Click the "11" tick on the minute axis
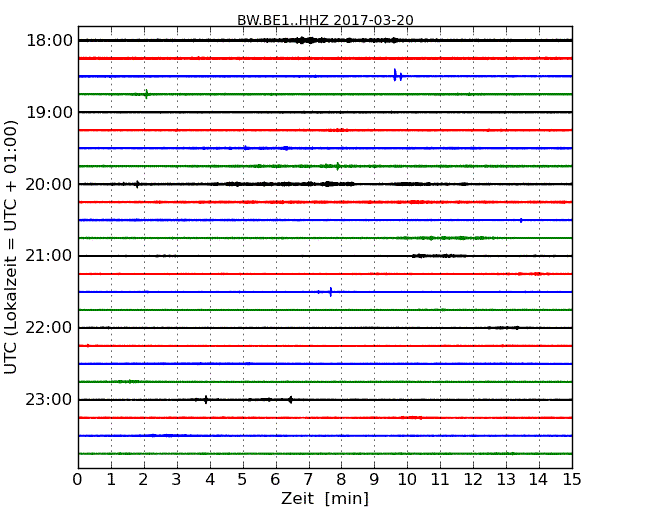The width and height of the screenshot is (650, 520). [440, 479]
